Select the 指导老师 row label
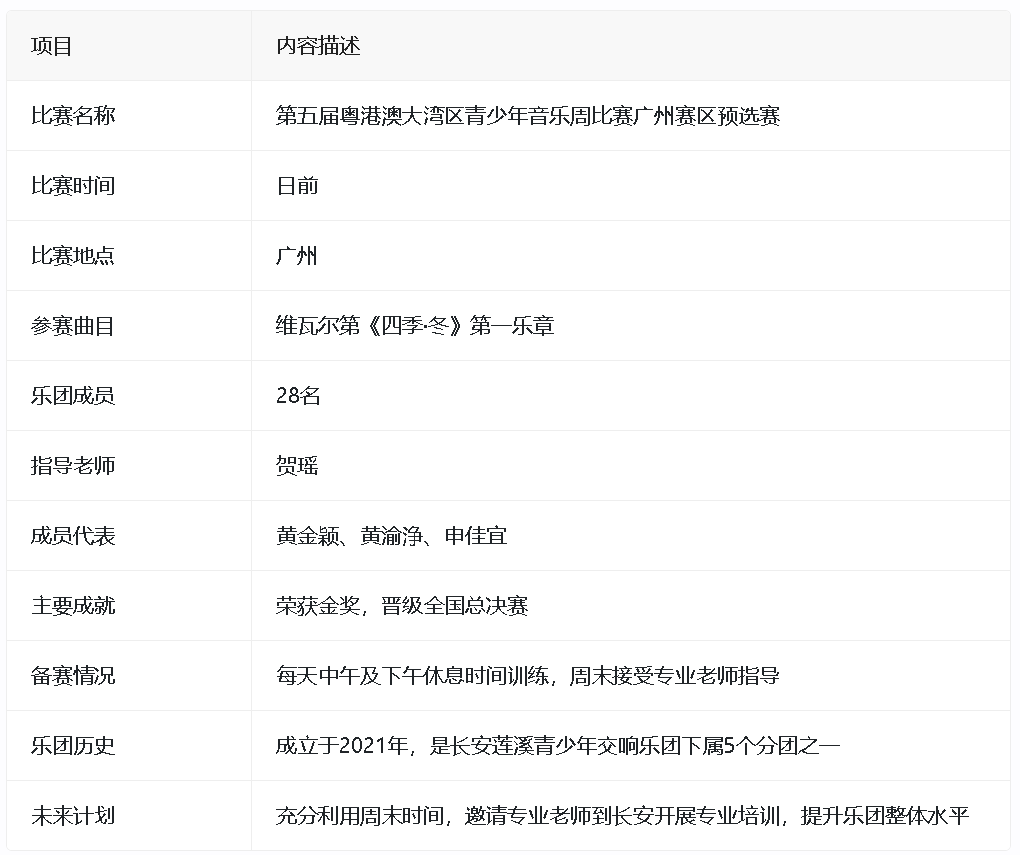The width and height of the screenshot is (1020, 855). pyautogui.click(x=73, y=466)
